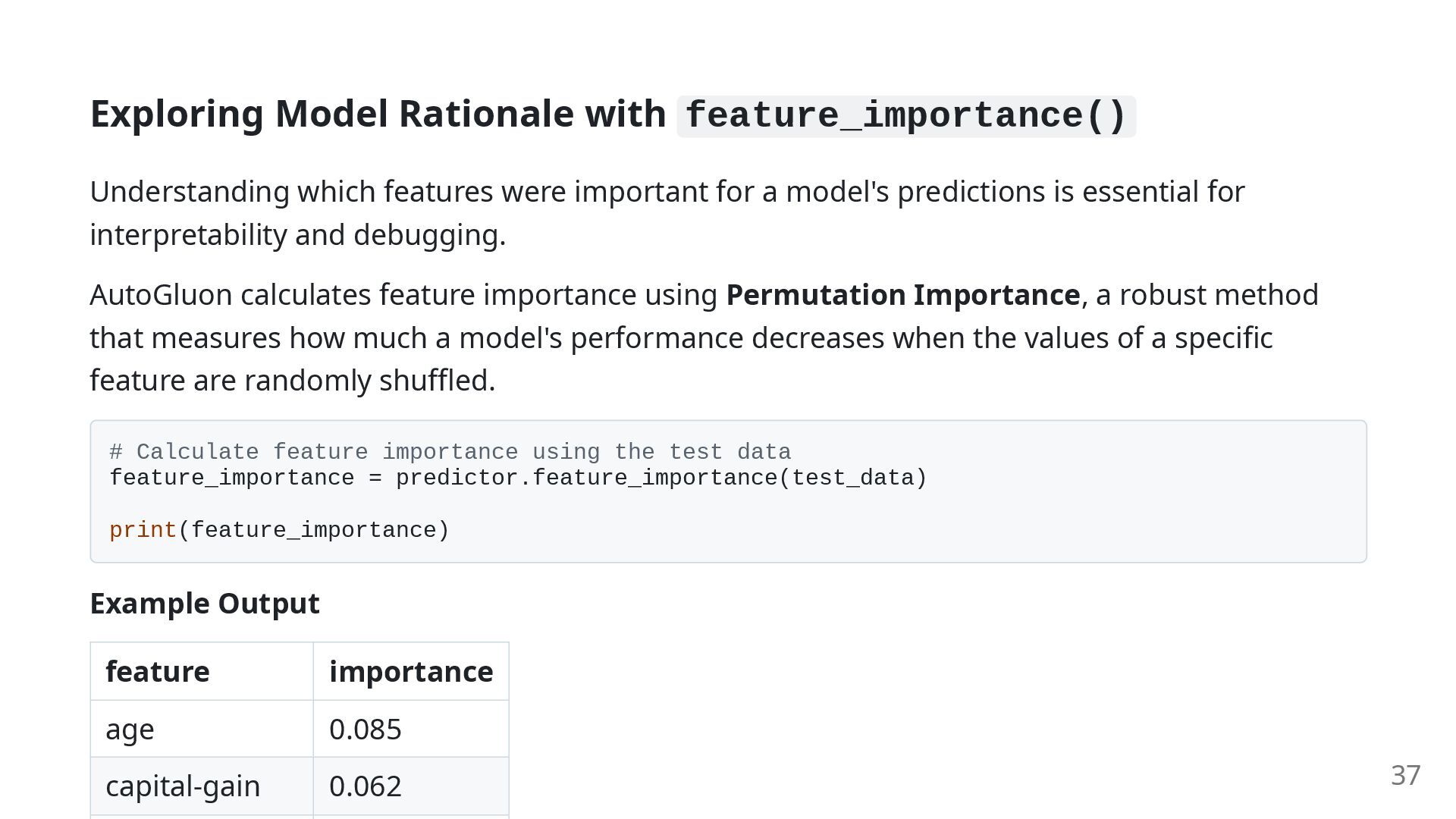
Task: Click the feature_importance() code title
Action: pos(906,116)
